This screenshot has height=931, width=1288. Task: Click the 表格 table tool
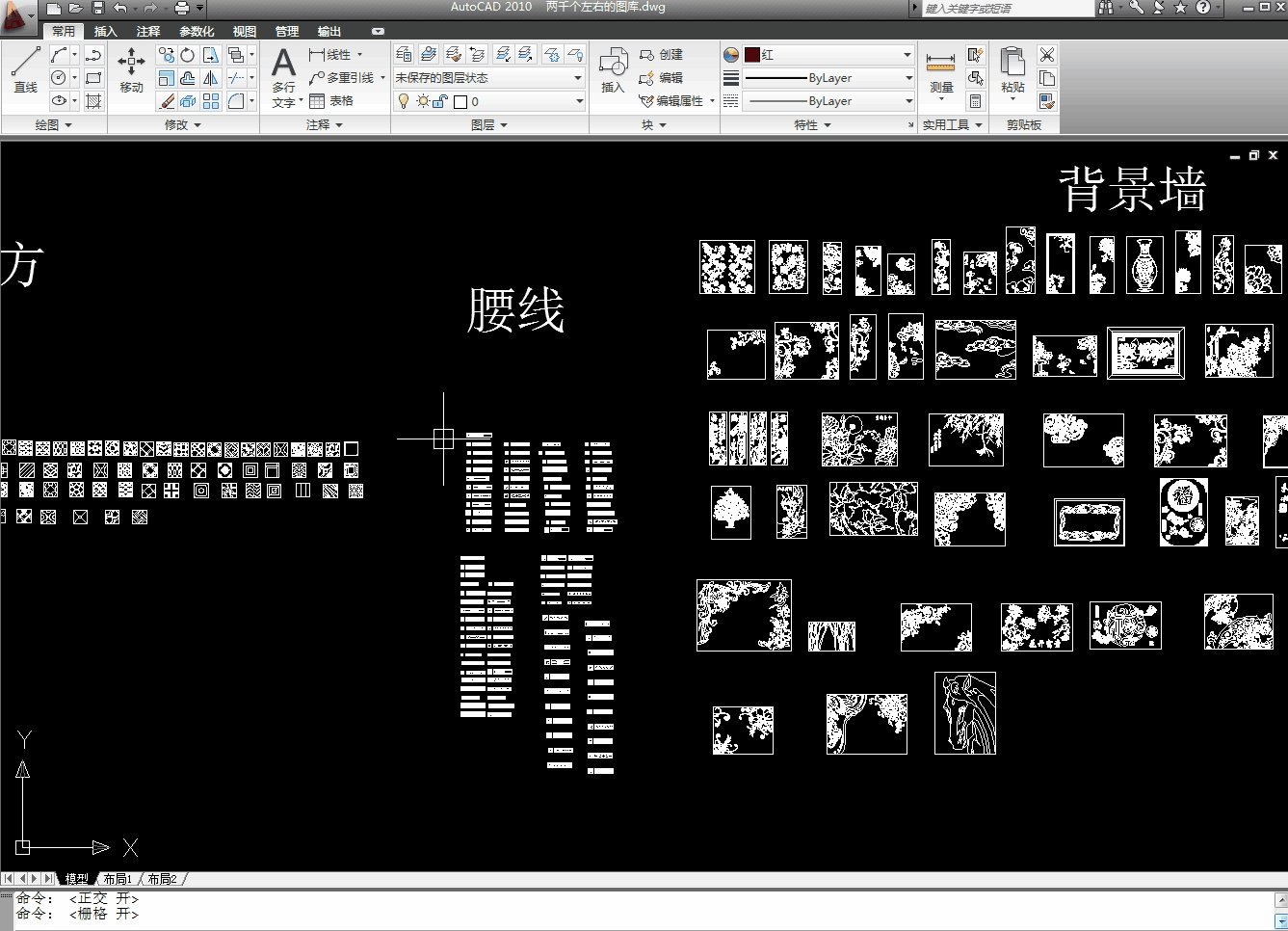click(332, 101)
